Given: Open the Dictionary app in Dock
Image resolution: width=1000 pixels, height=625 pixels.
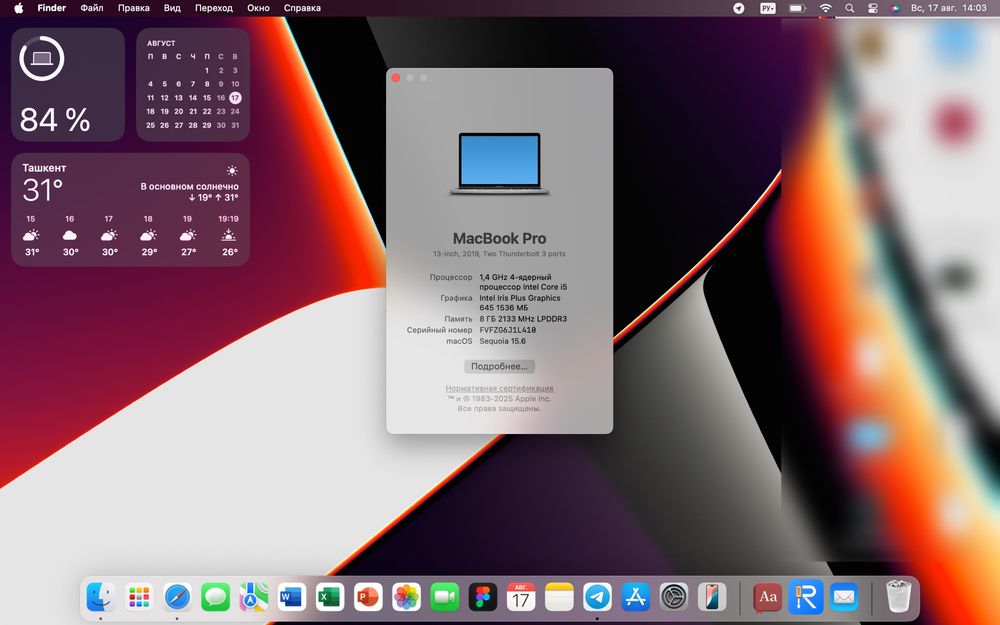Looking at the screenshot, I should (x=768, y=598).
